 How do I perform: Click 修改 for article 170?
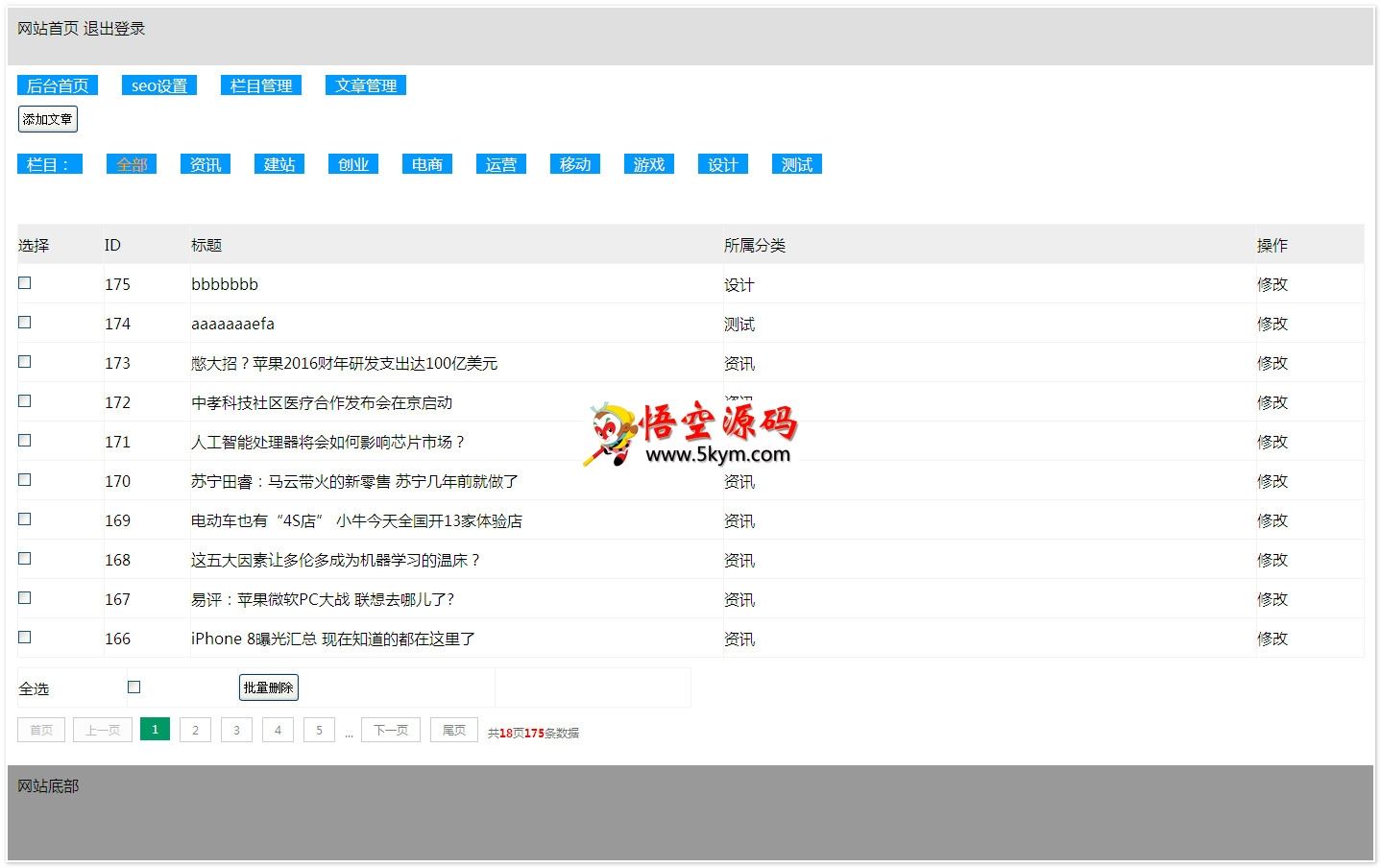[1272, 481]
